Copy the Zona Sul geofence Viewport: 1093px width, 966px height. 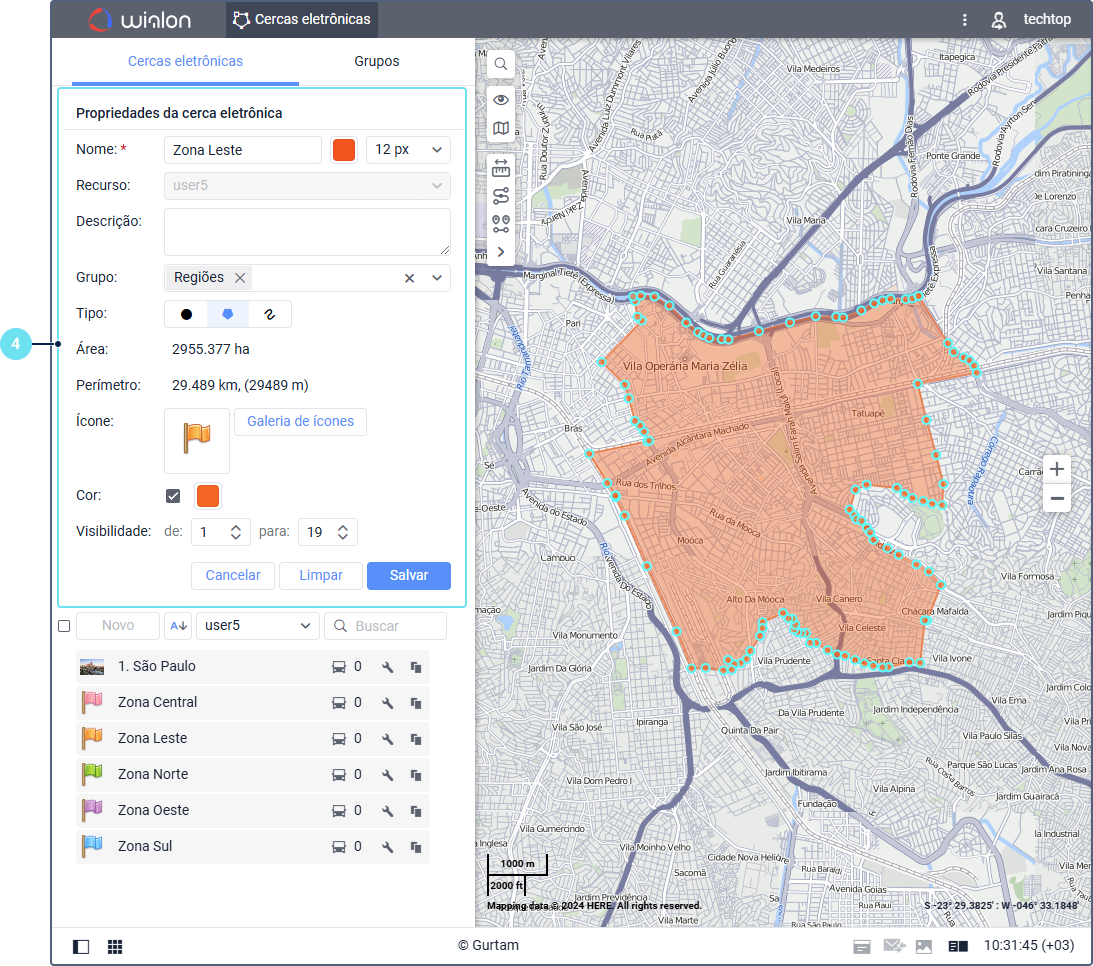pos(415,847)
